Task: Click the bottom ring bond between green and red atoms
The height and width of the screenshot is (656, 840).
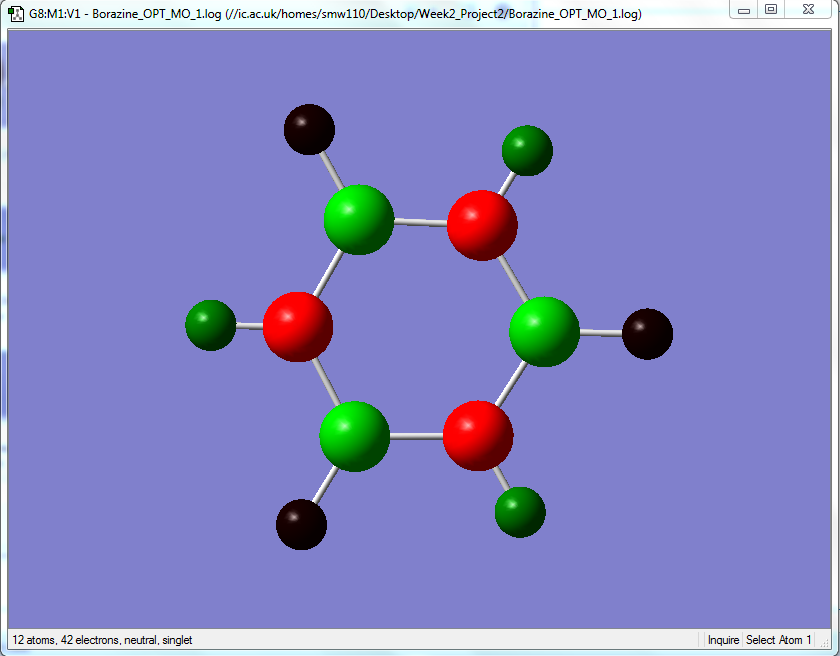Action: pyautogui.click(x=416, y=436)
